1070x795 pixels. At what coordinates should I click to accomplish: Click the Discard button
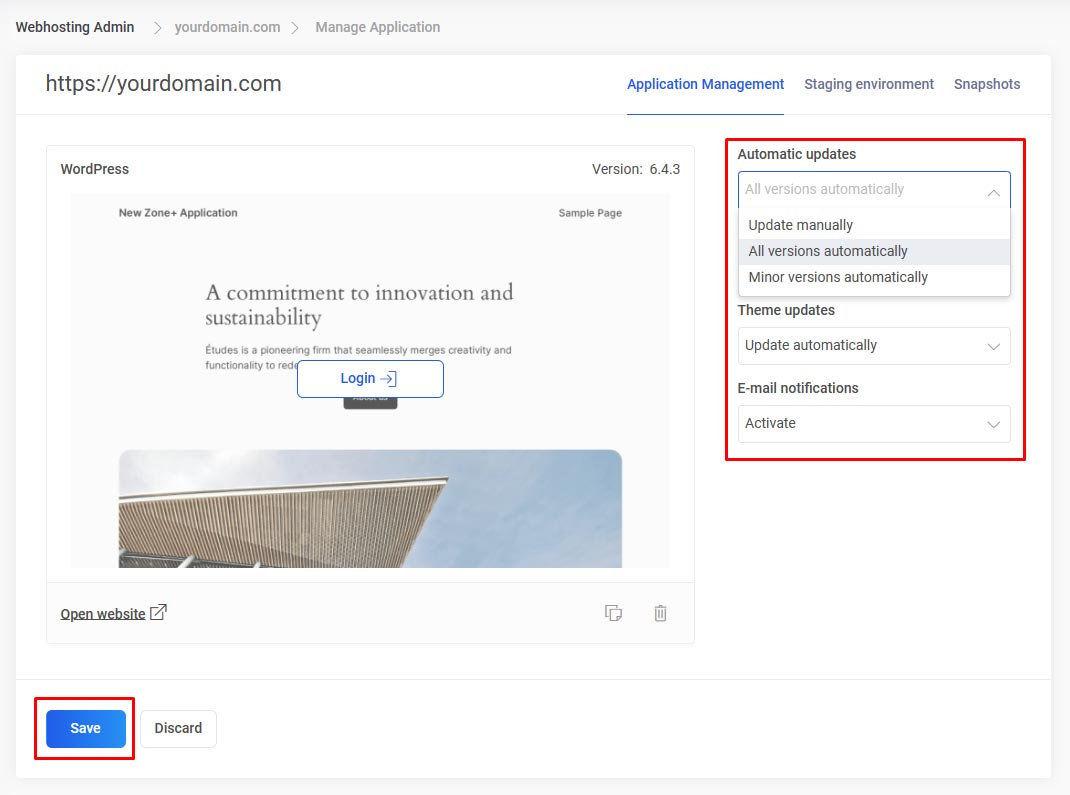click(178, 728)
